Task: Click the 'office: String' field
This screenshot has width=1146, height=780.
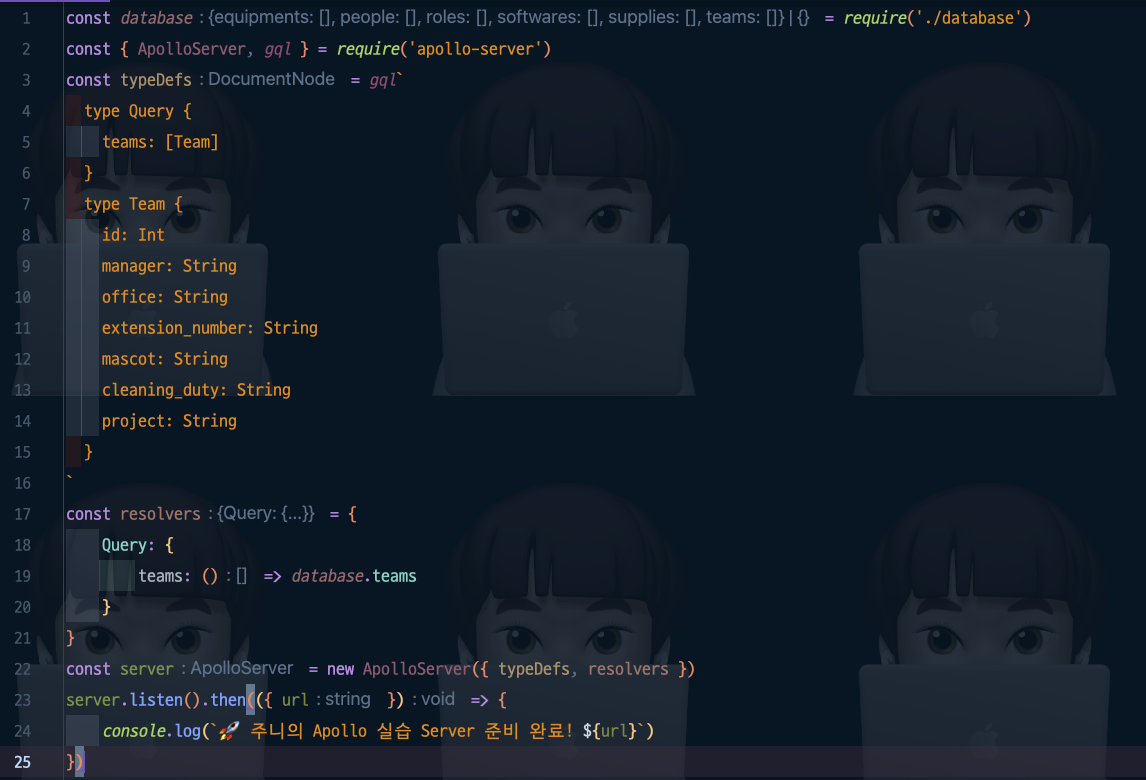Action: click(x=164, y=297)
